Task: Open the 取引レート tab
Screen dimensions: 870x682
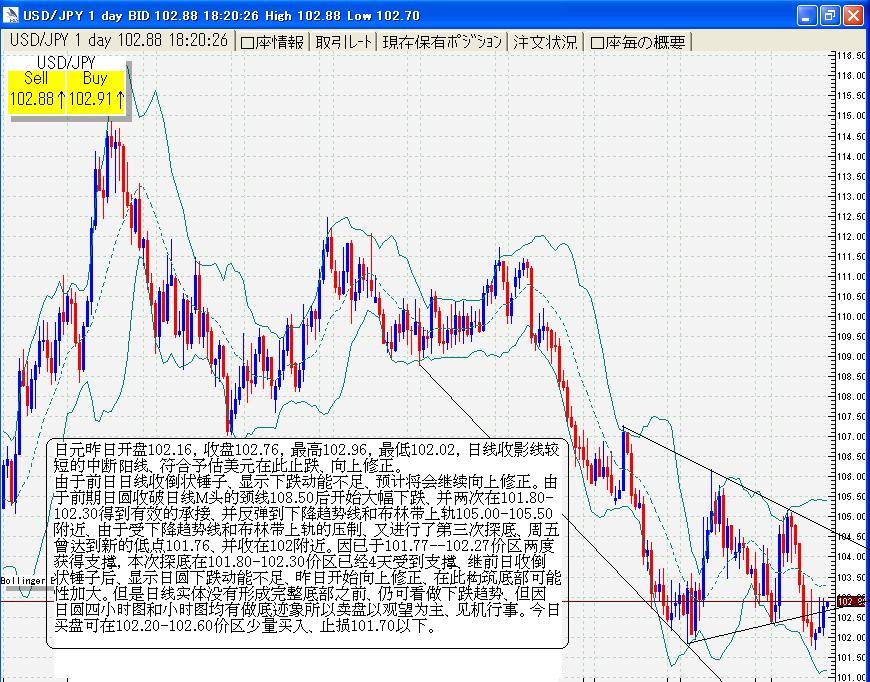Action: click(343, 42)
